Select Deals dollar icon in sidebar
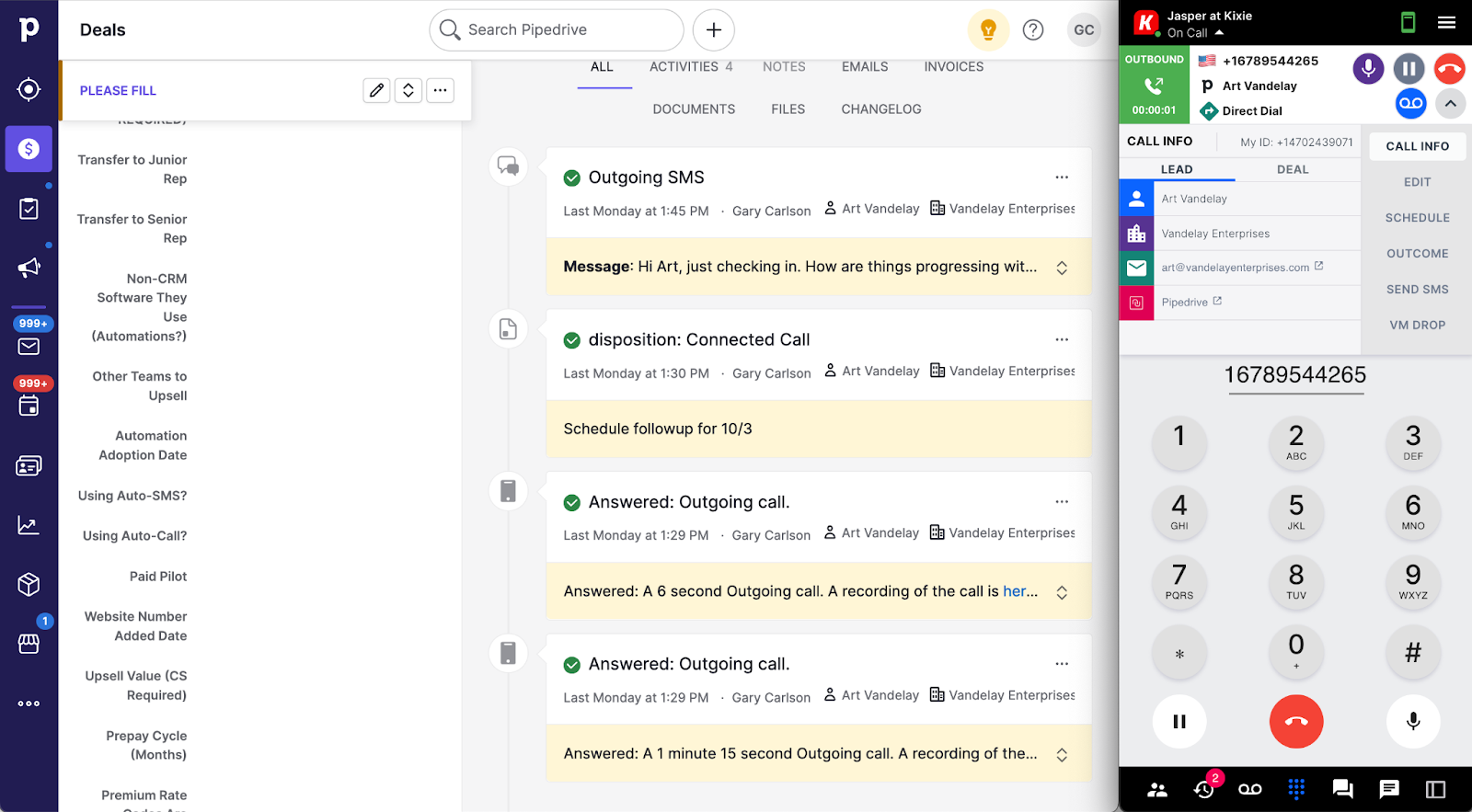 [29, 149]
